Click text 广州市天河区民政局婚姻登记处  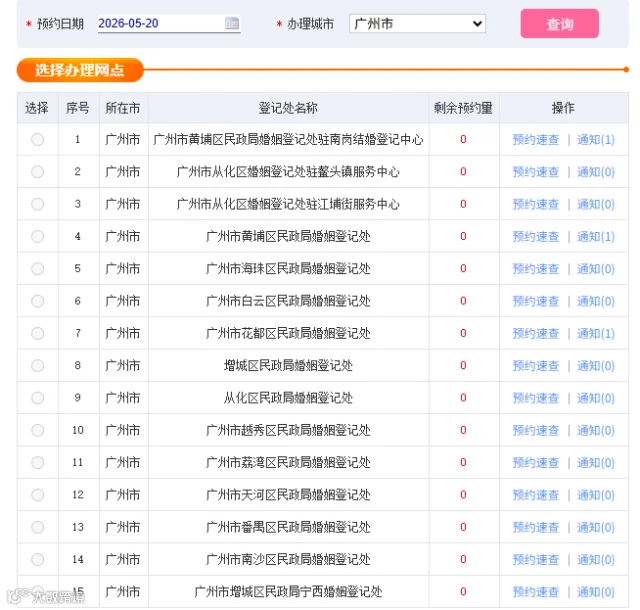[x=288, y=495]
